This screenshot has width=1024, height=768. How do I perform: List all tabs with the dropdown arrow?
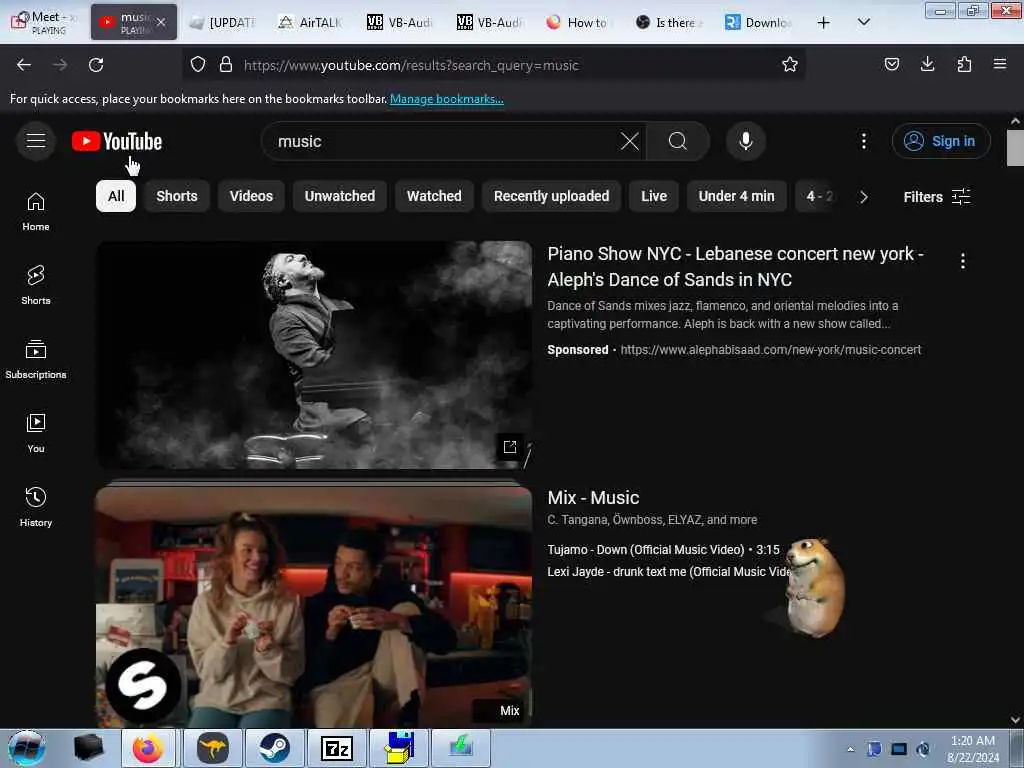coord(863,22)
